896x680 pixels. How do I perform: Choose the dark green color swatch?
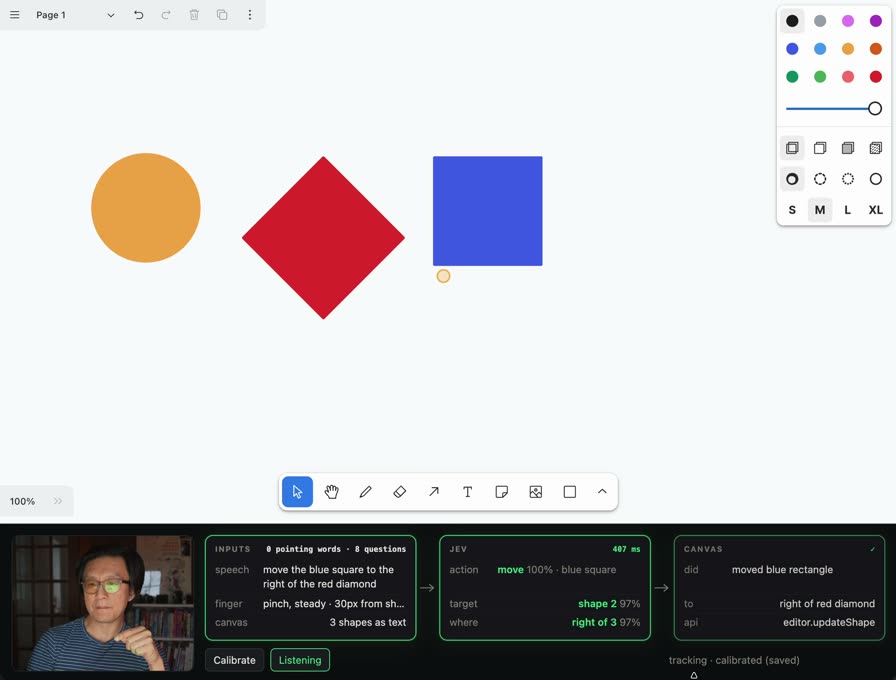792,77
